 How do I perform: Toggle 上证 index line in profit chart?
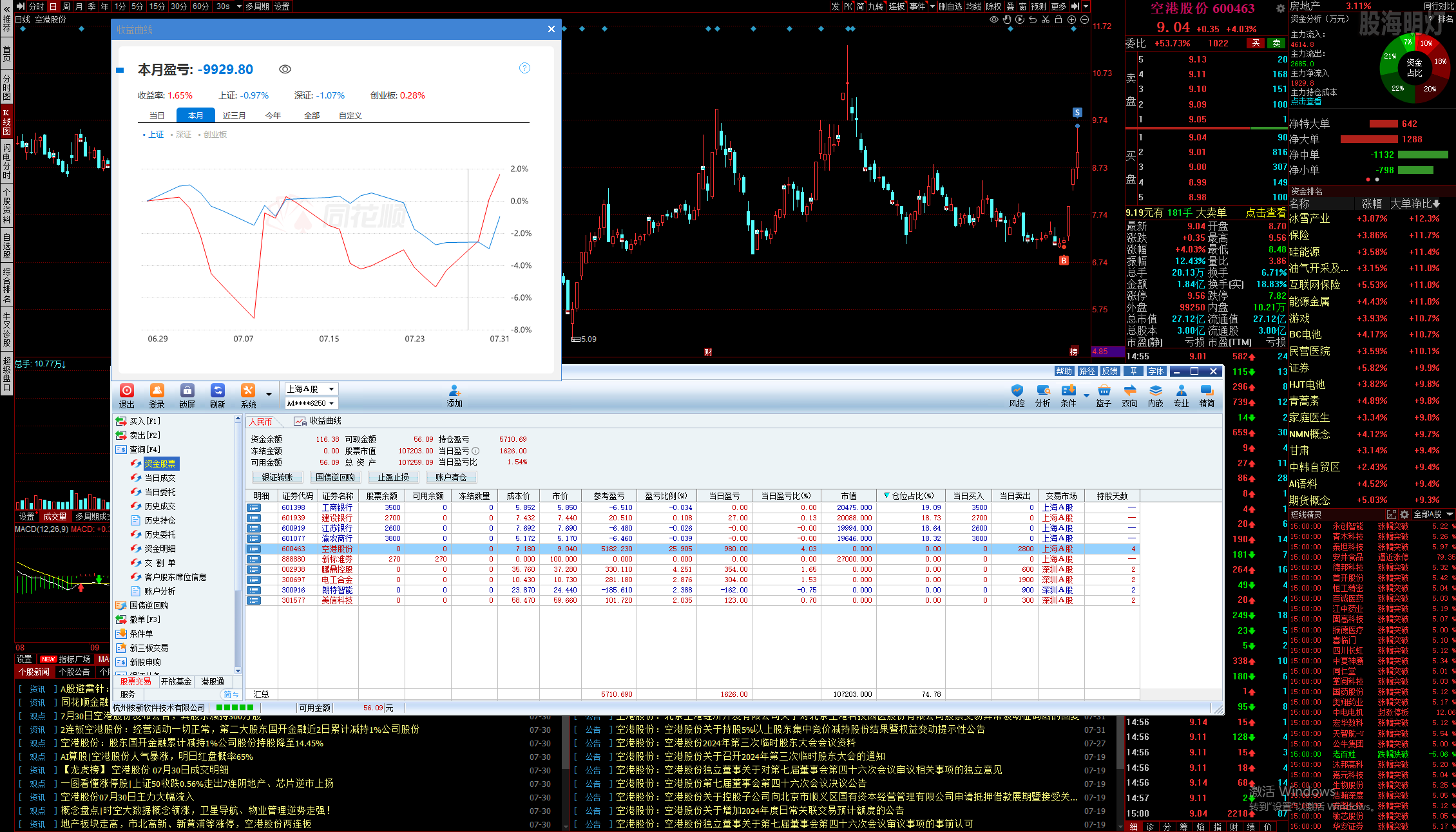click(153, 135)
